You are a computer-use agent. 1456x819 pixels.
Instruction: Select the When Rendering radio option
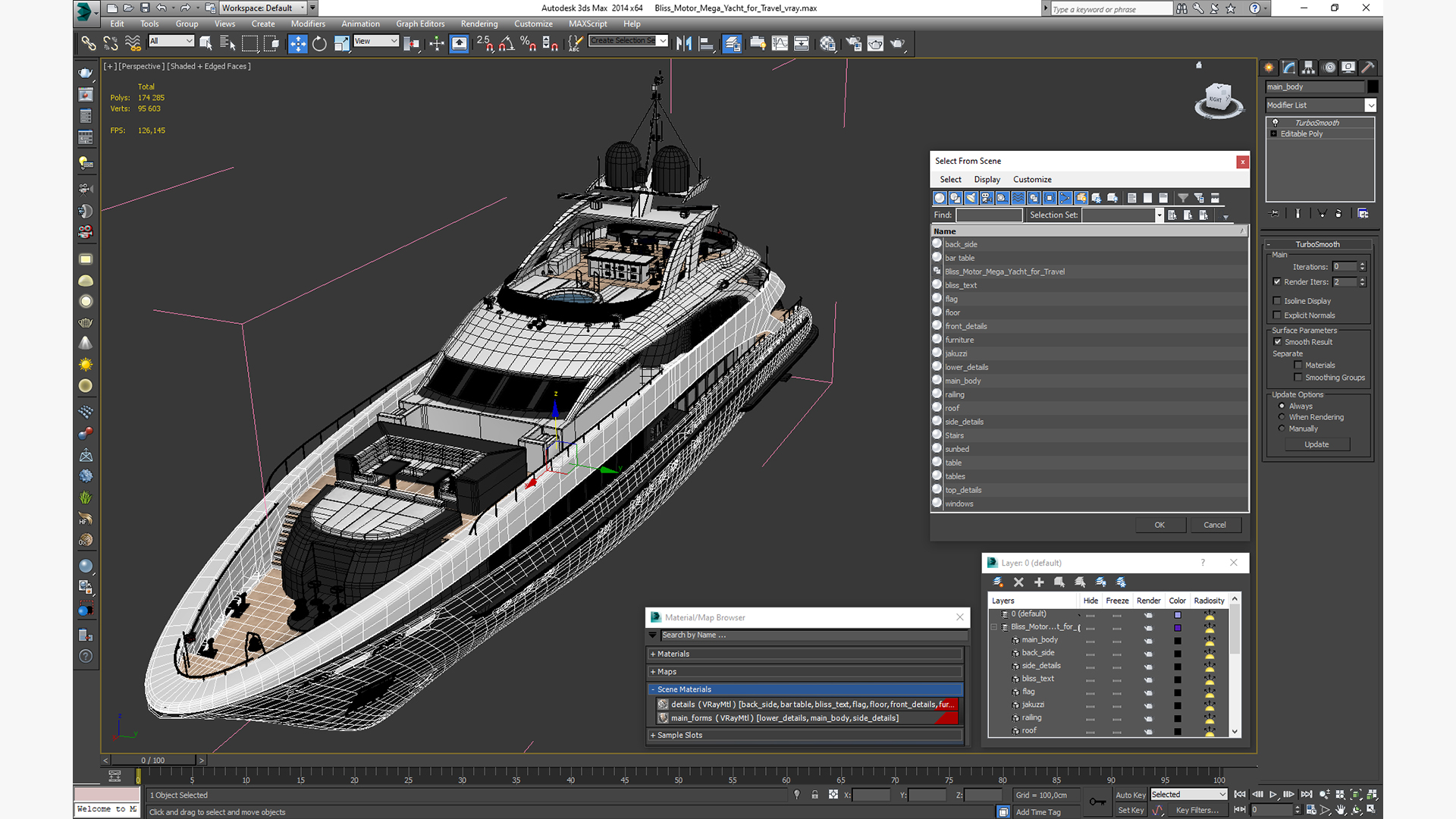coord(1282,417)
